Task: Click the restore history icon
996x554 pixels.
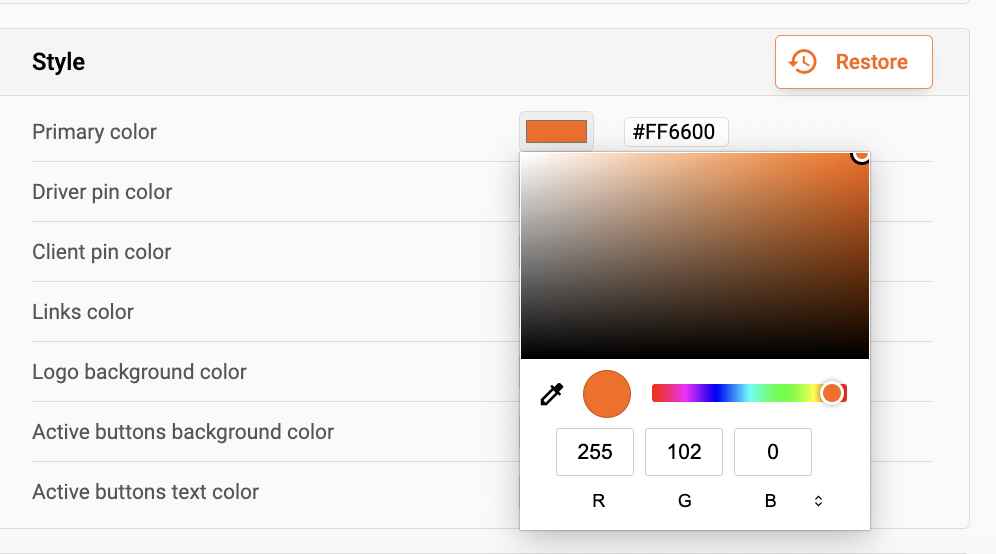Action: point(802,62)
